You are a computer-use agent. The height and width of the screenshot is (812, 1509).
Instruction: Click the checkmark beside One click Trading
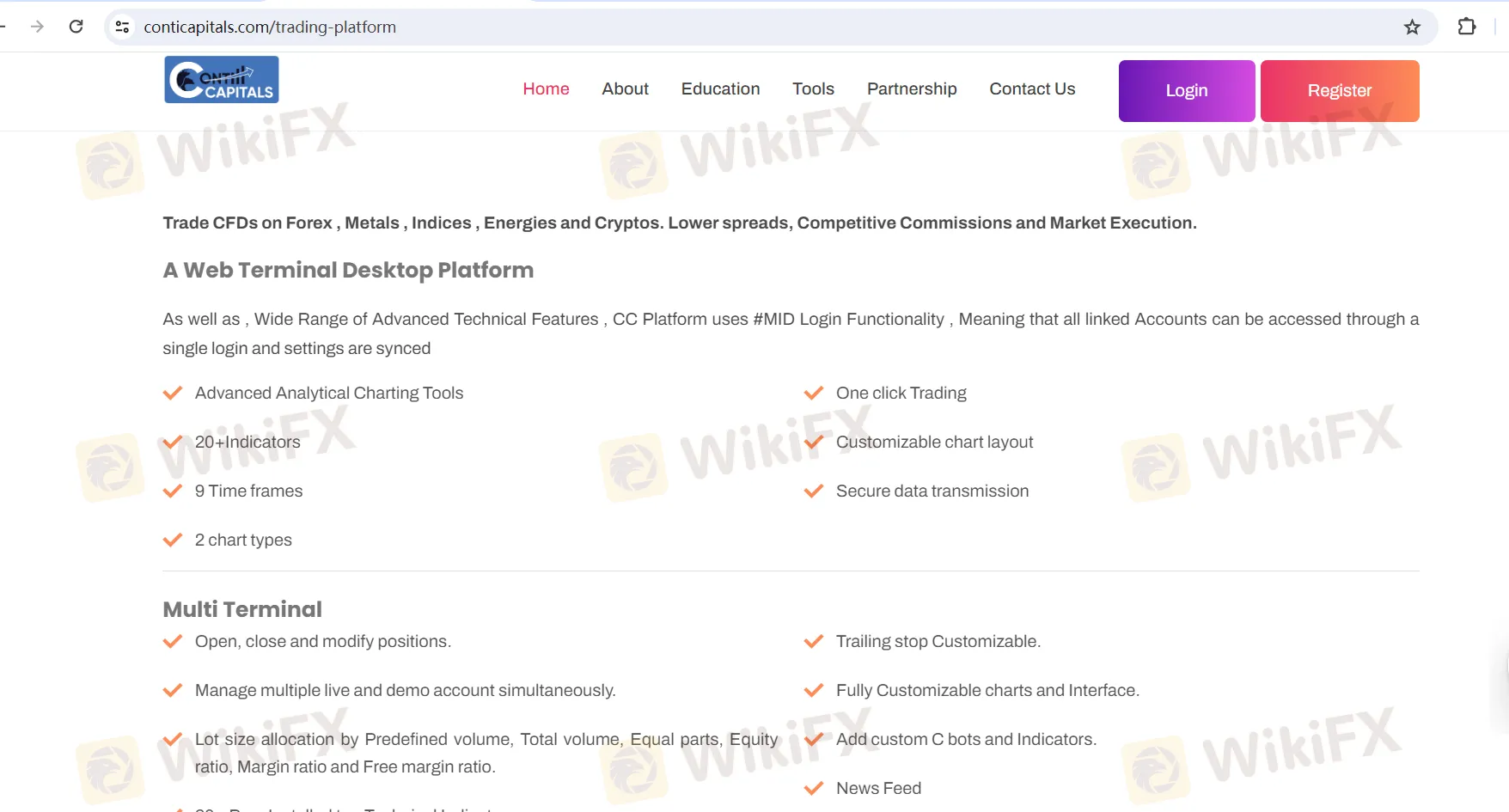tap(813, 394)
